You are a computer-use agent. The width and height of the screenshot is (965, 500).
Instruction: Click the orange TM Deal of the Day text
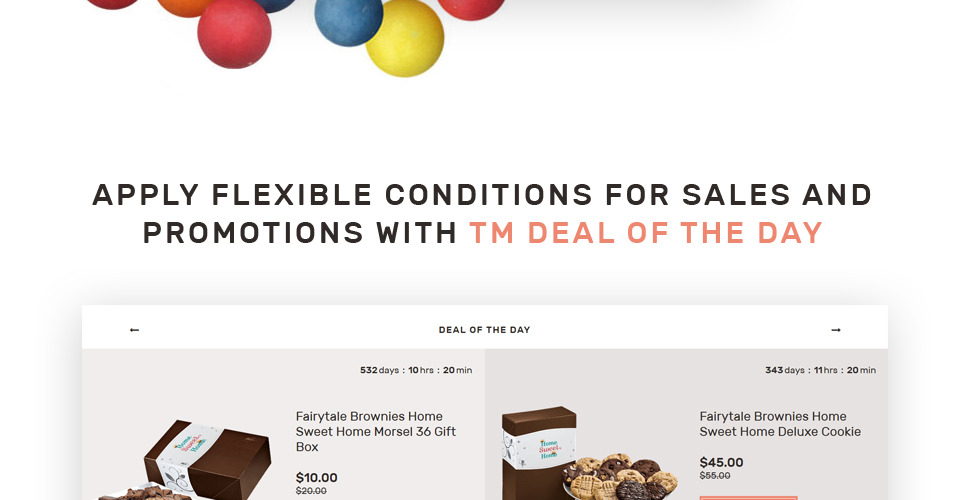click(646, 233)
